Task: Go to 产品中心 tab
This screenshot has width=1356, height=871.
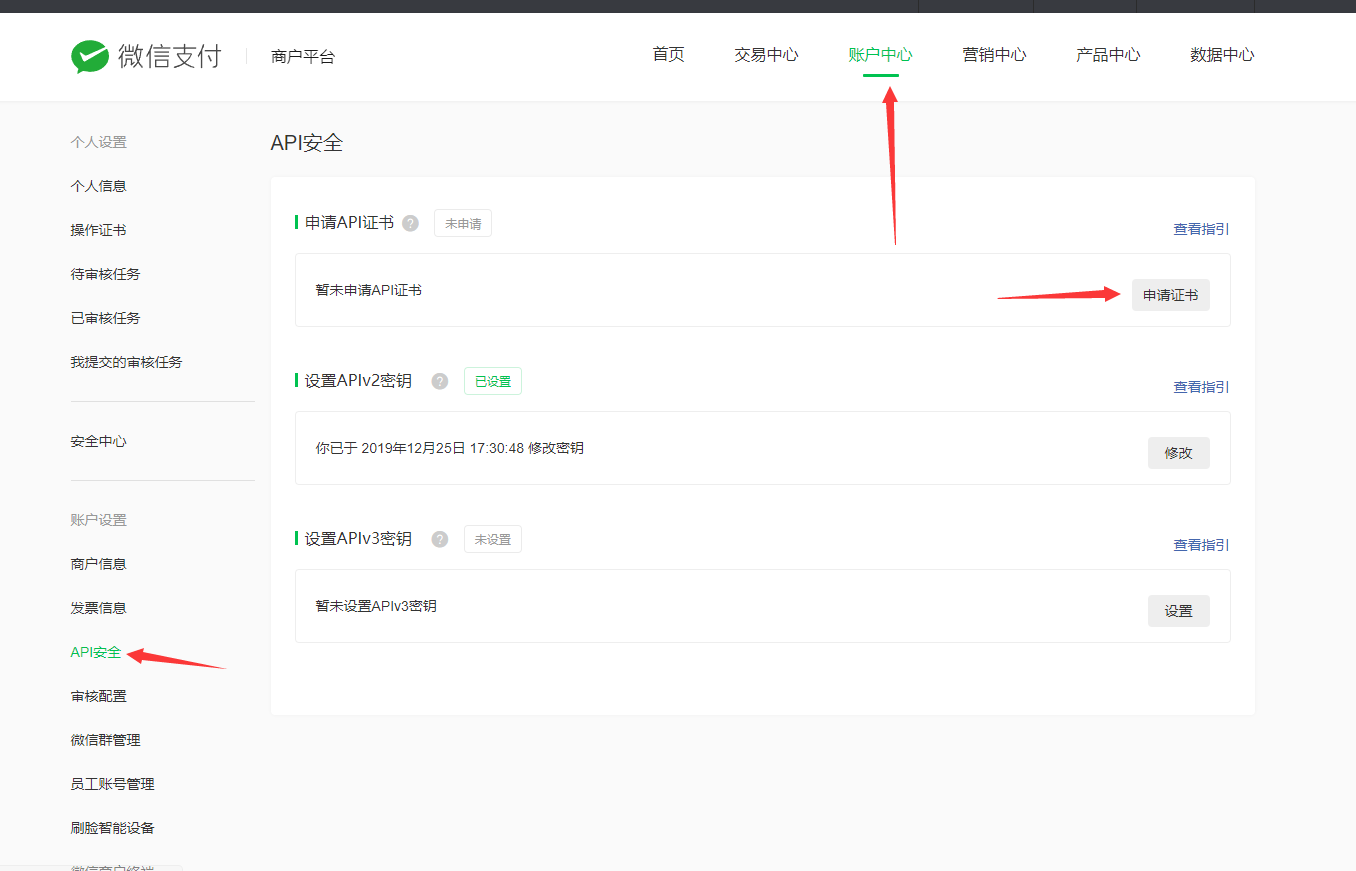Action: (x=1108, y=55)
